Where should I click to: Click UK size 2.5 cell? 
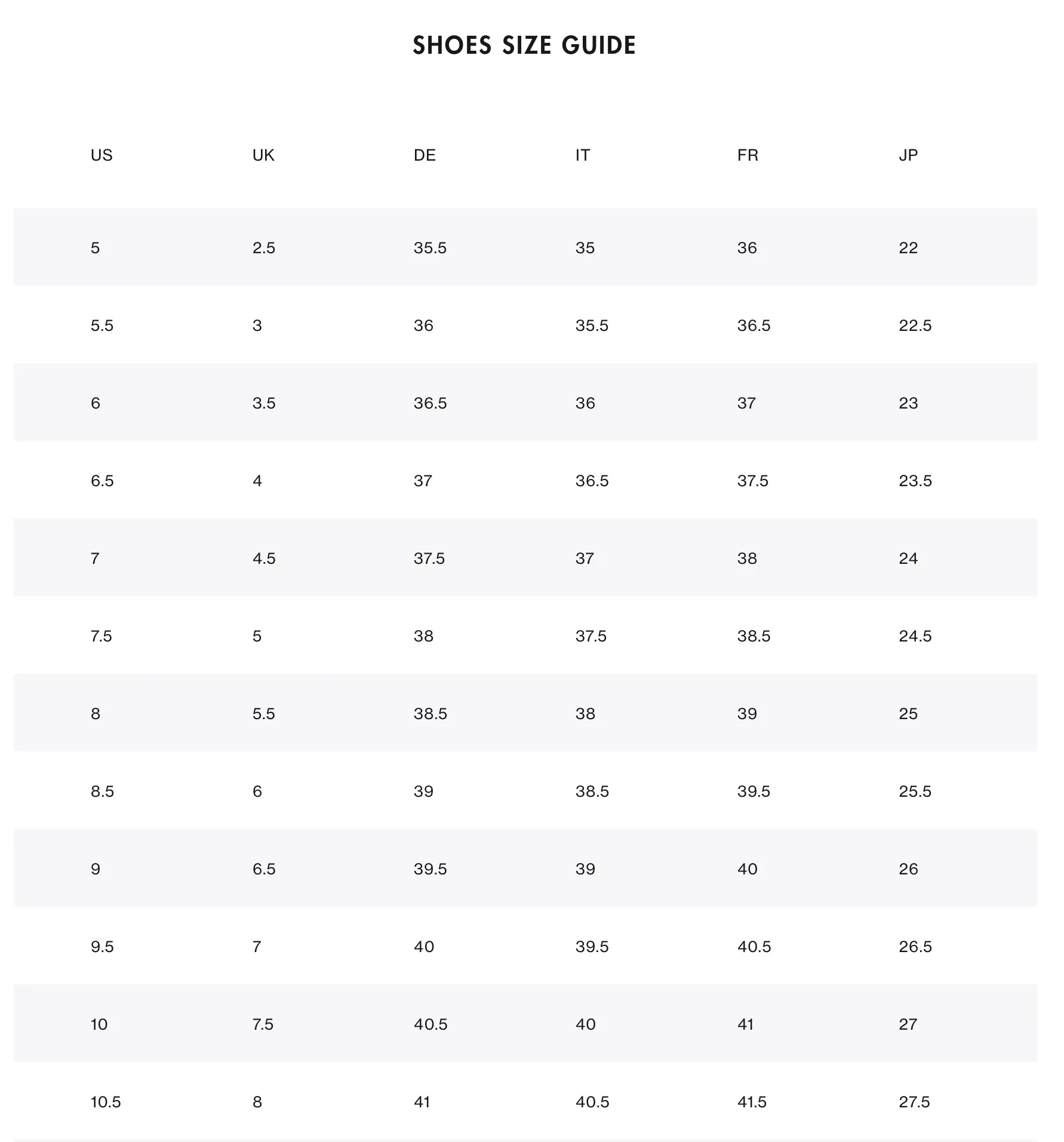coord(264,248)
